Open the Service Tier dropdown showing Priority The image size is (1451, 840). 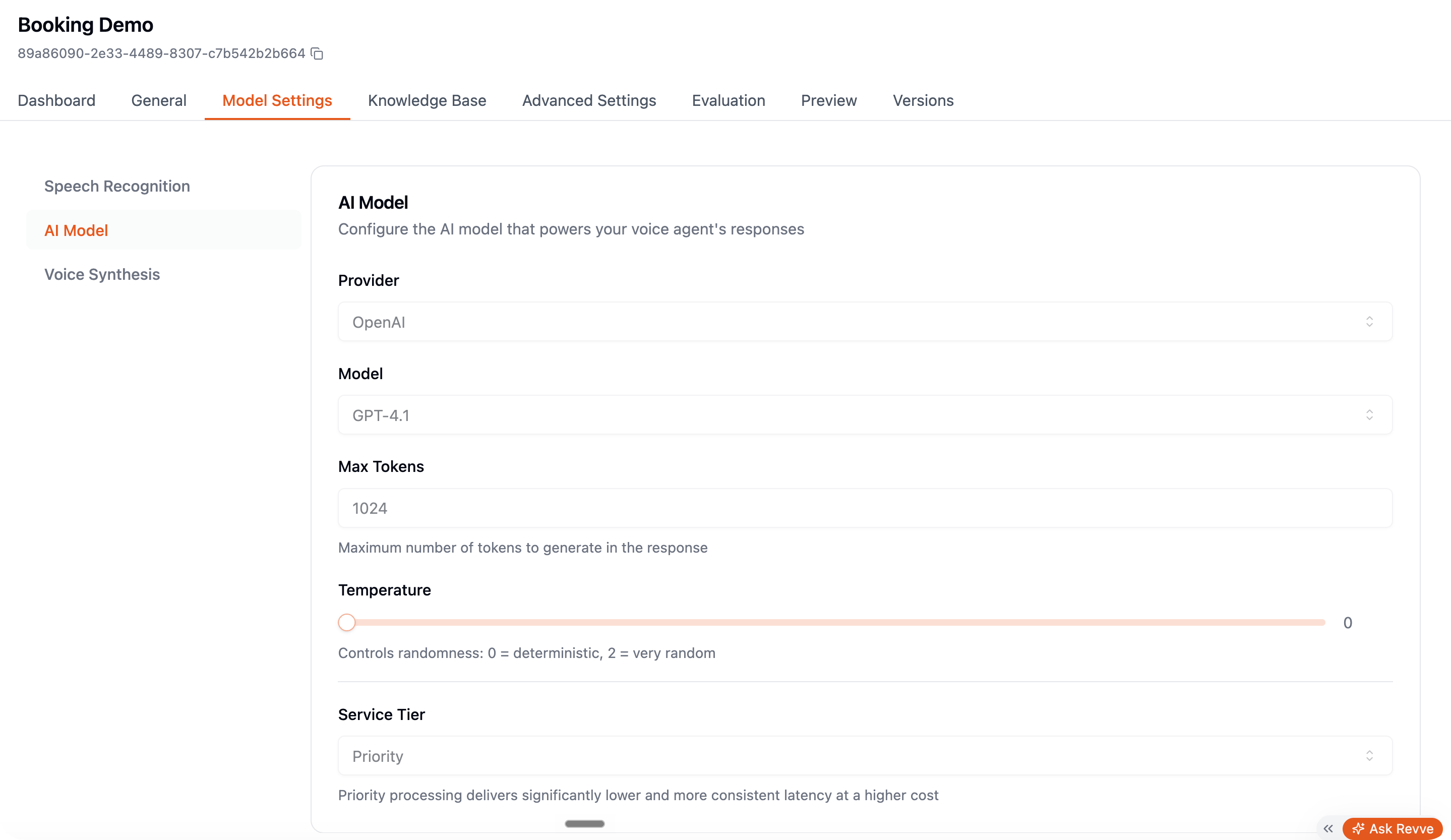pyautogui.click(x=865, y=756)
